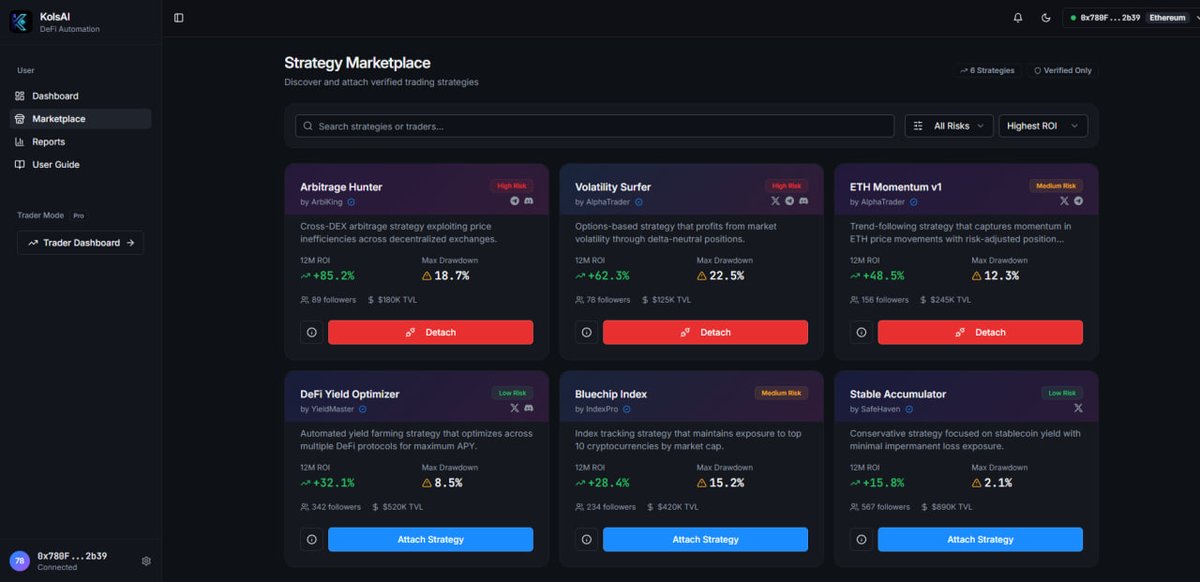Screen dimensions: 1200x582
Task: Click the DeFi Yield Optimizer title
Action: (x=350, y=394)
